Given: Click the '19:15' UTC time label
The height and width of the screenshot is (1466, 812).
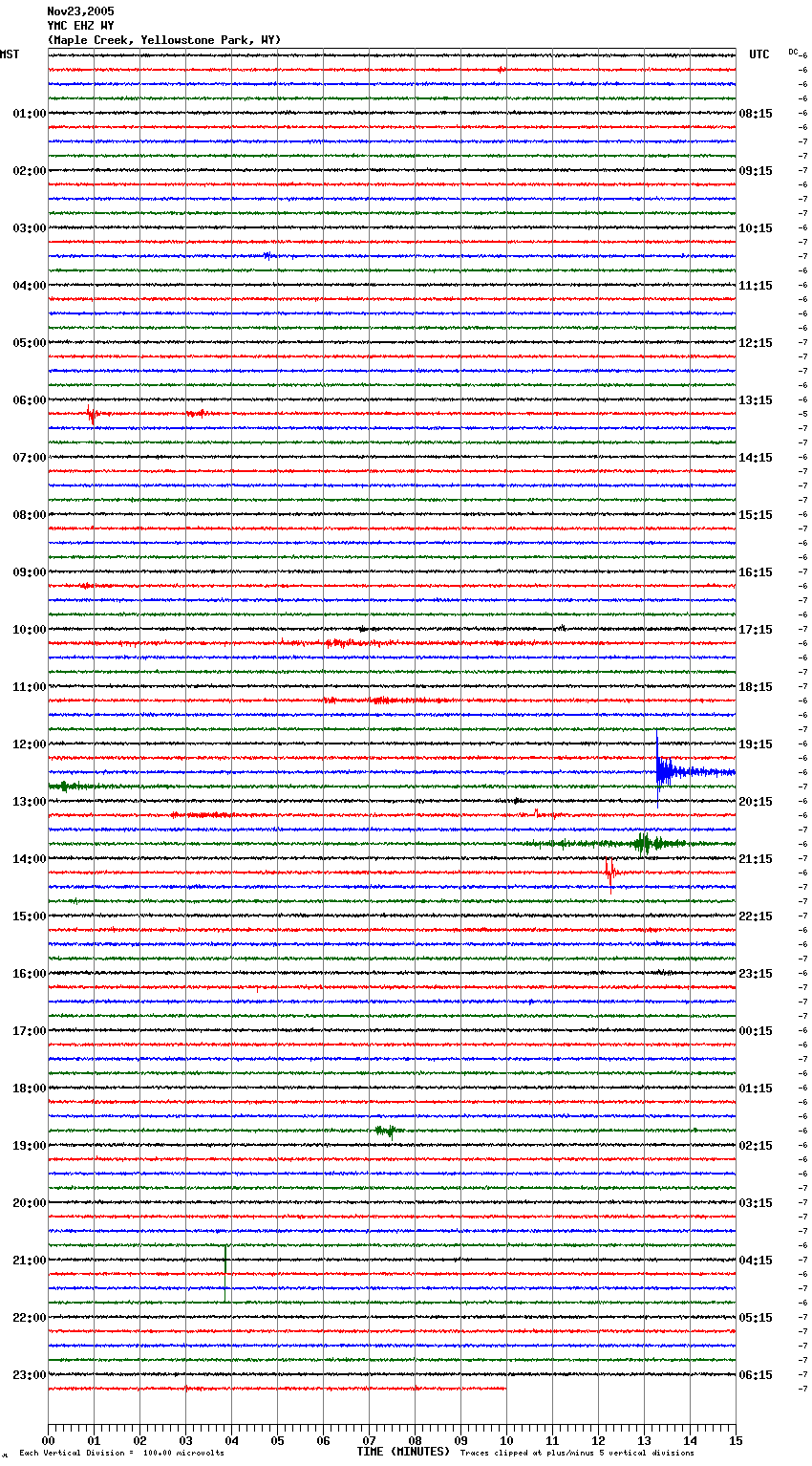Looking at the screenshot, I should pos(756,744).
